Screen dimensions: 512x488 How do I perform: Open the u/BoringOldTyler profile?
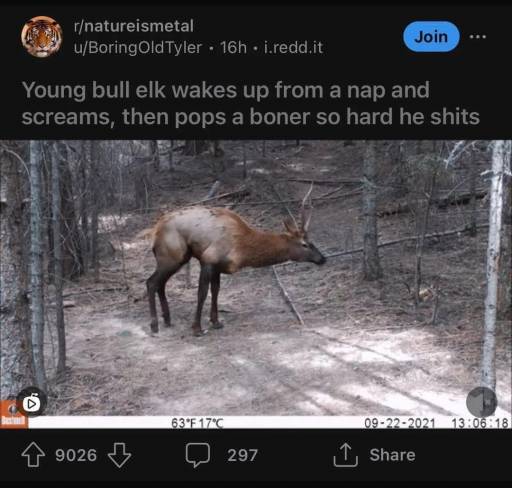(138, 47)
